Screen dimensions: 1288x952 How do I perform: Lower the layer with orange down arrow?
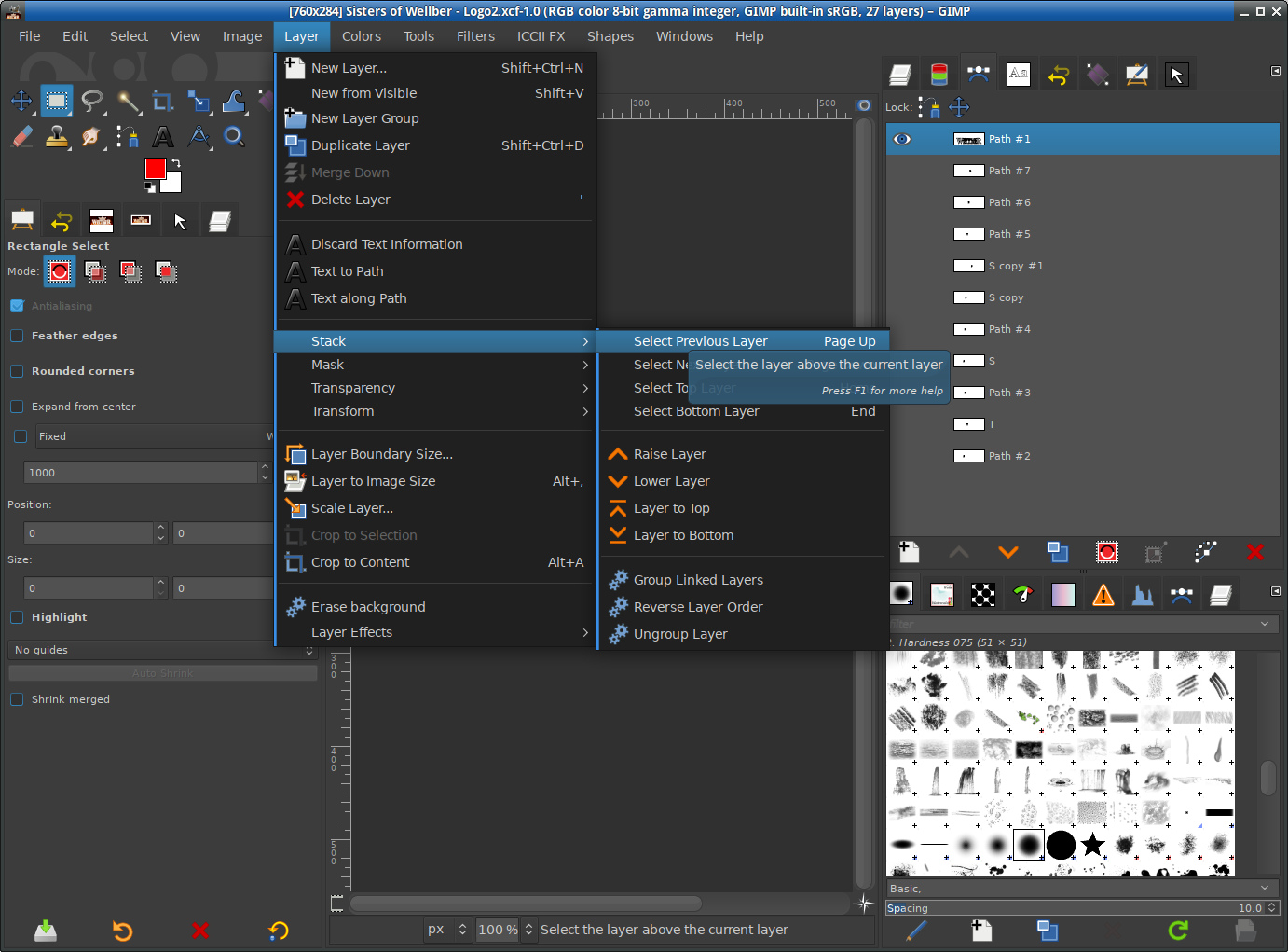click(x=1007, y=552)
